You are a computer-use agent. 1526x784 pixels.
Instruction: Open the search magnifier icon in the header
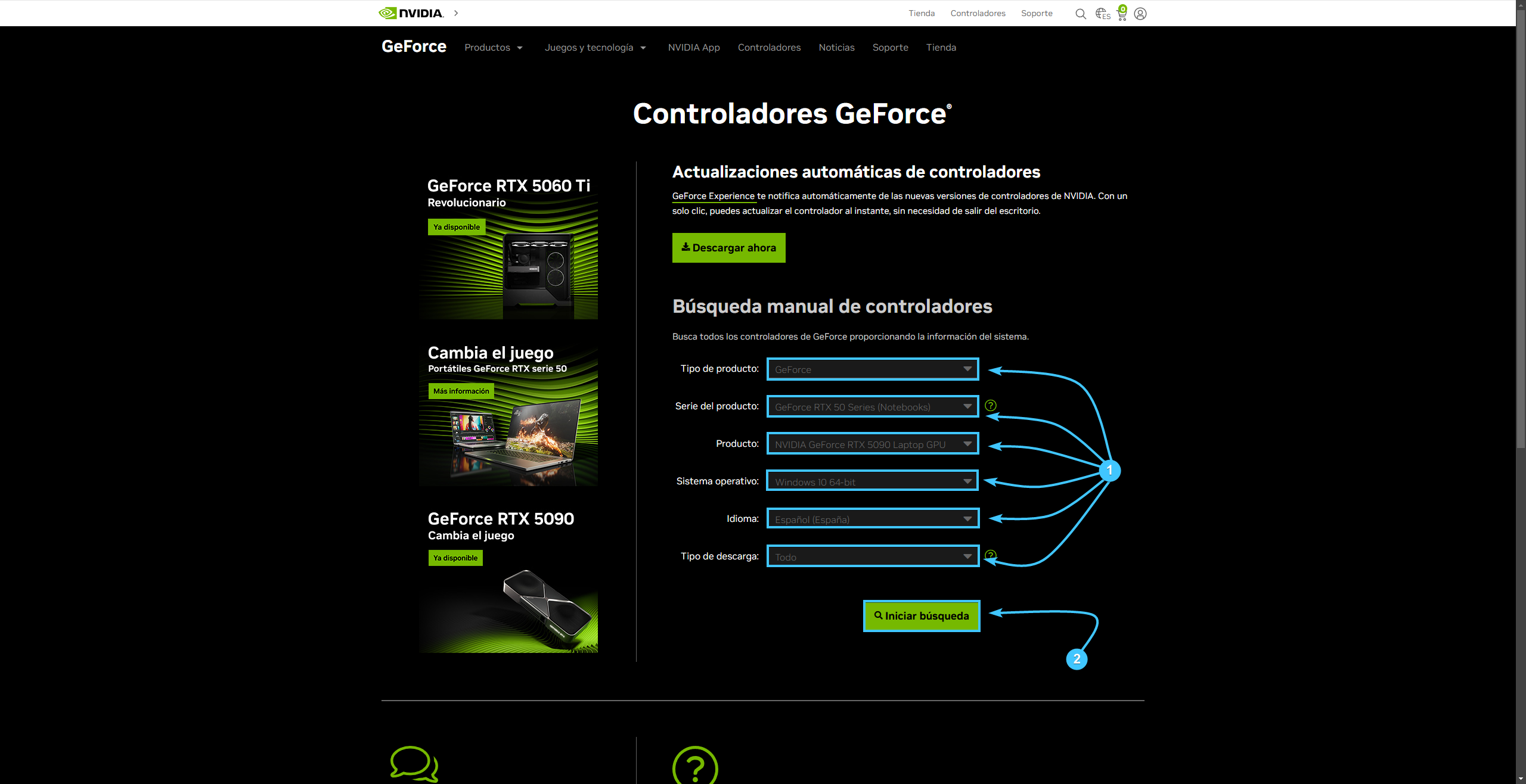click(1080, 14)
